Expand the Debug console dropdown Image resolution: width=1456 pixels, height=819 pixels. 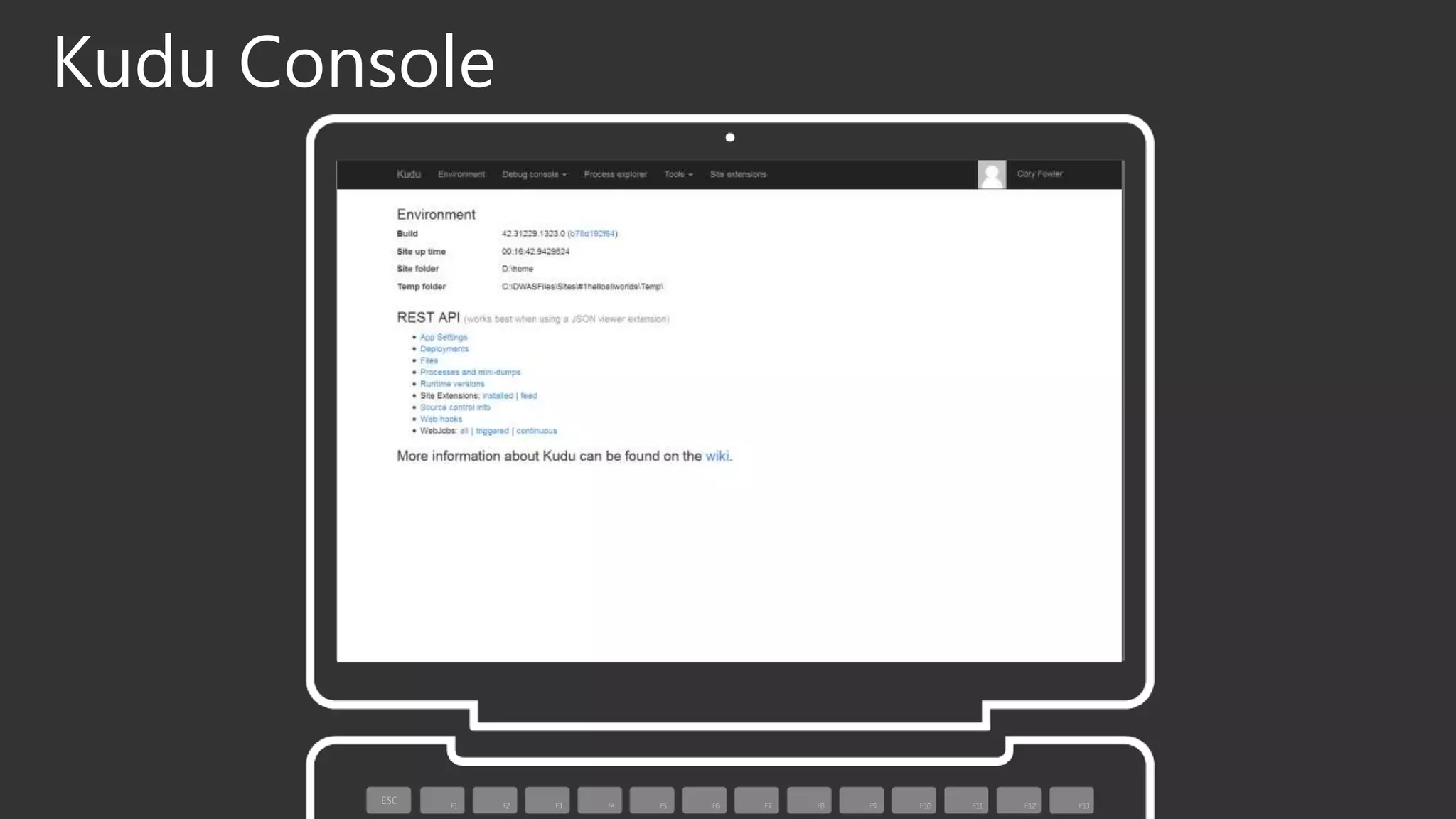[x=534, y=174]
